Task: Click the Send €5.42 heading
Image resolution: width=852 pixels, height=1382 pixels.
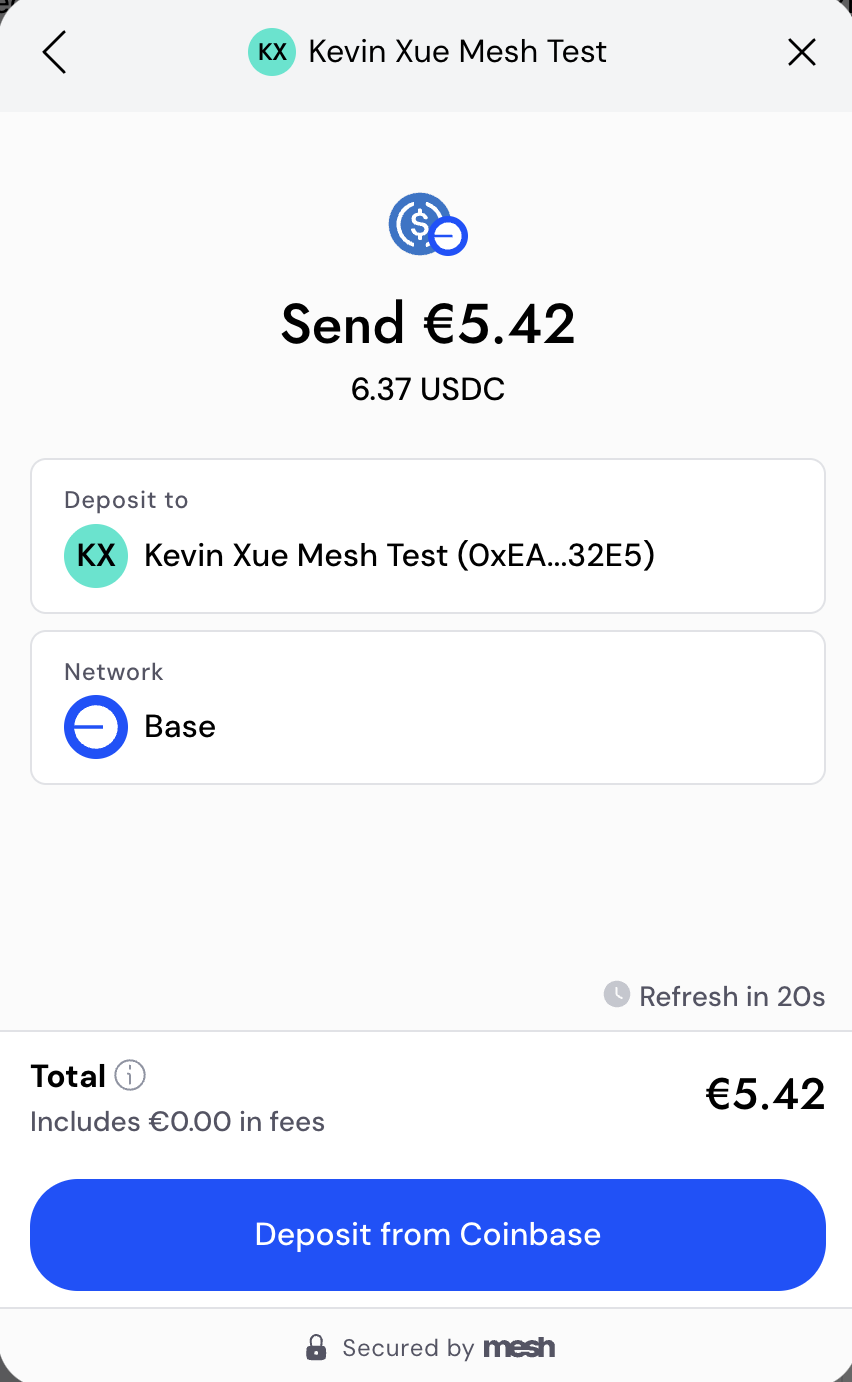Action: (428, 324)
